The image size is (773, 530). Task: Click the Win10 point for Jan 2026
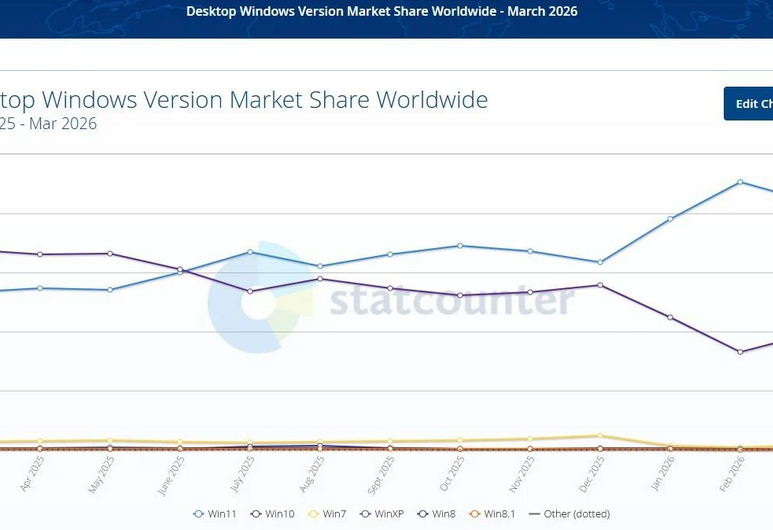(670, 317)
